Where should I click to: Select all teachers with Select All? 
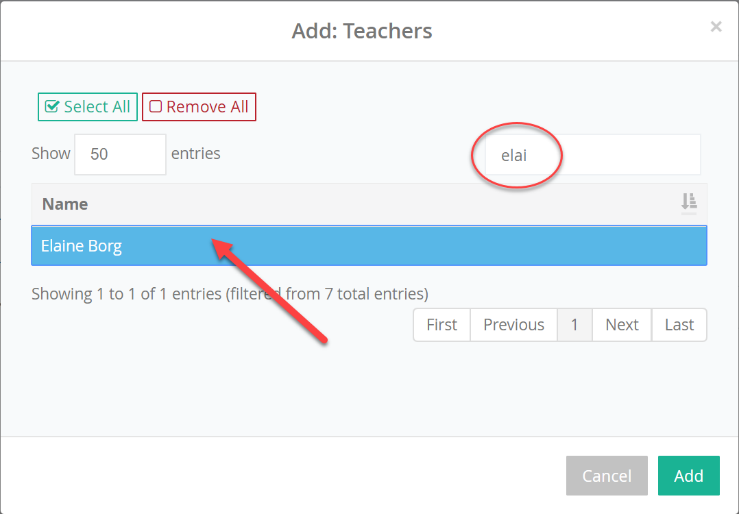88,107
